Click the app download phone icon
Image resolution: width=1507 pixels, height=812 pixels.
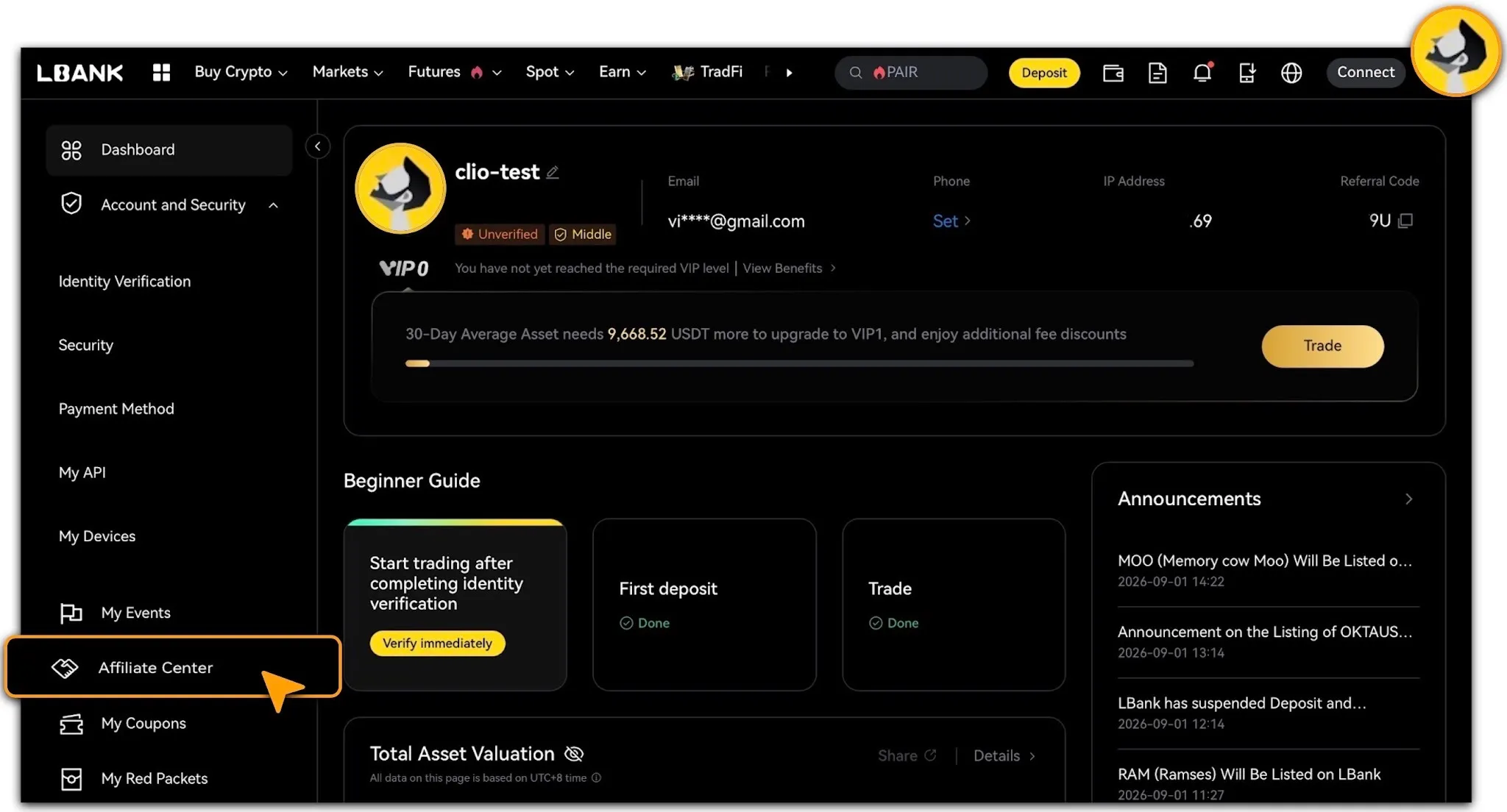[1247, 73]
